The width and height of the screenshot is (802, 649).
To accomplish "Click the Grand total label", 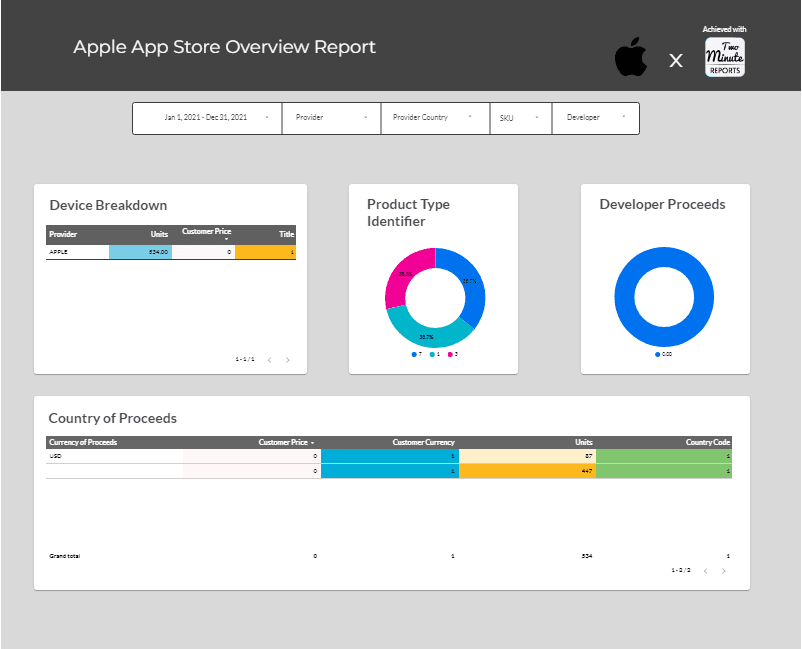I will coord(64,556).
